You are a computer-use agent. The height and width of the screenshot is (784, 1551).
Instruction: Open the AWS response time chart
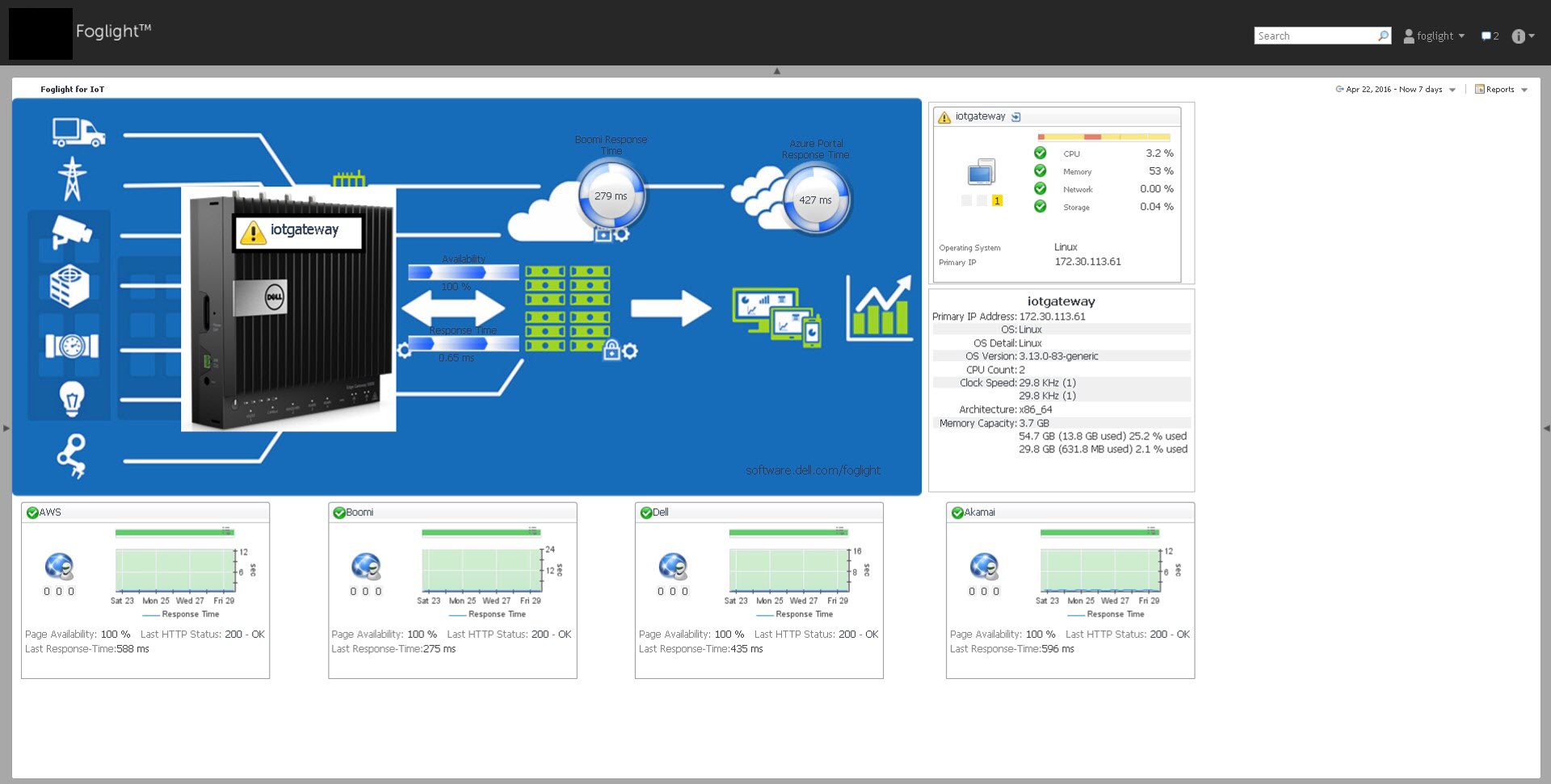click(174, 571)
